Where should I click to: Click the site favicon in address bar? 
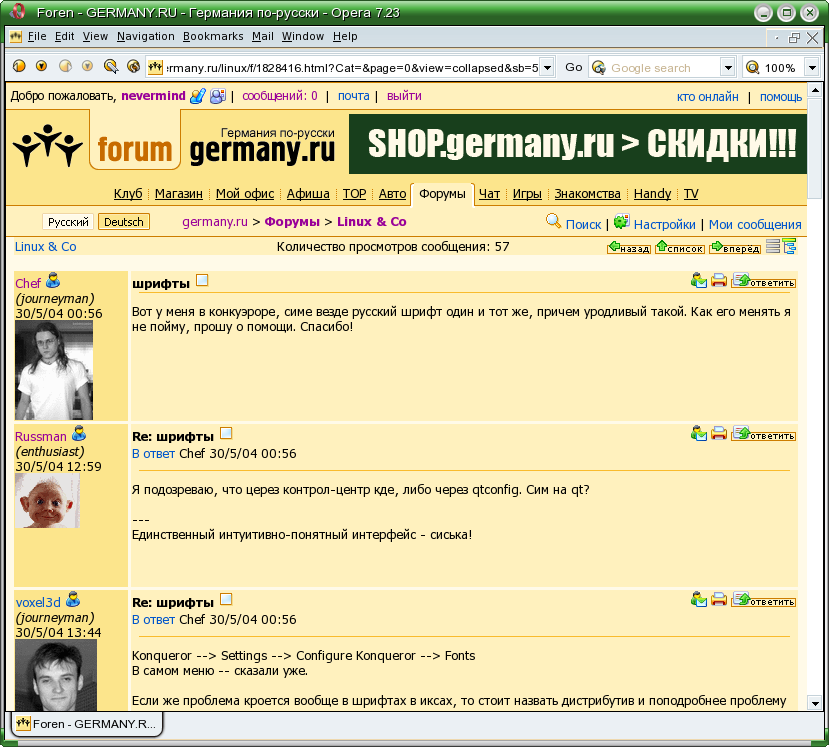[x=155, y=68]
